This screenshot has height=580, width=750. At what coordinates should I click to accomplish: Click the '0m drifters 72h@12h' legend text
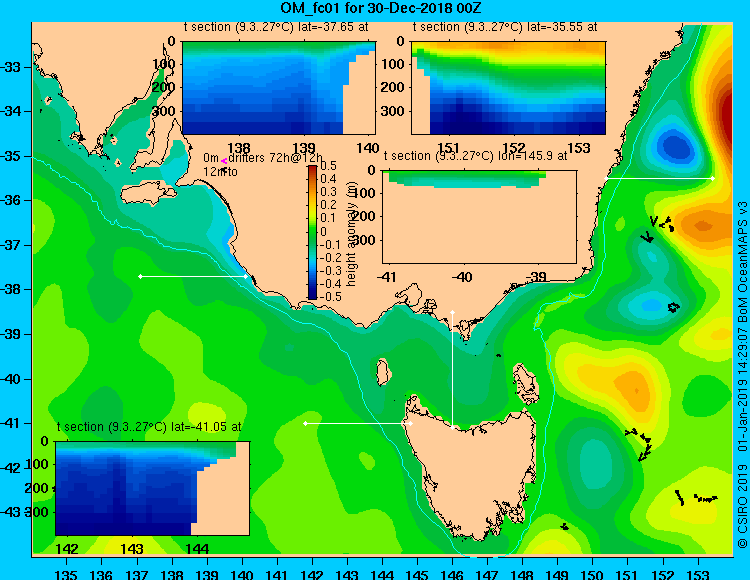click(x=263, y=158)
